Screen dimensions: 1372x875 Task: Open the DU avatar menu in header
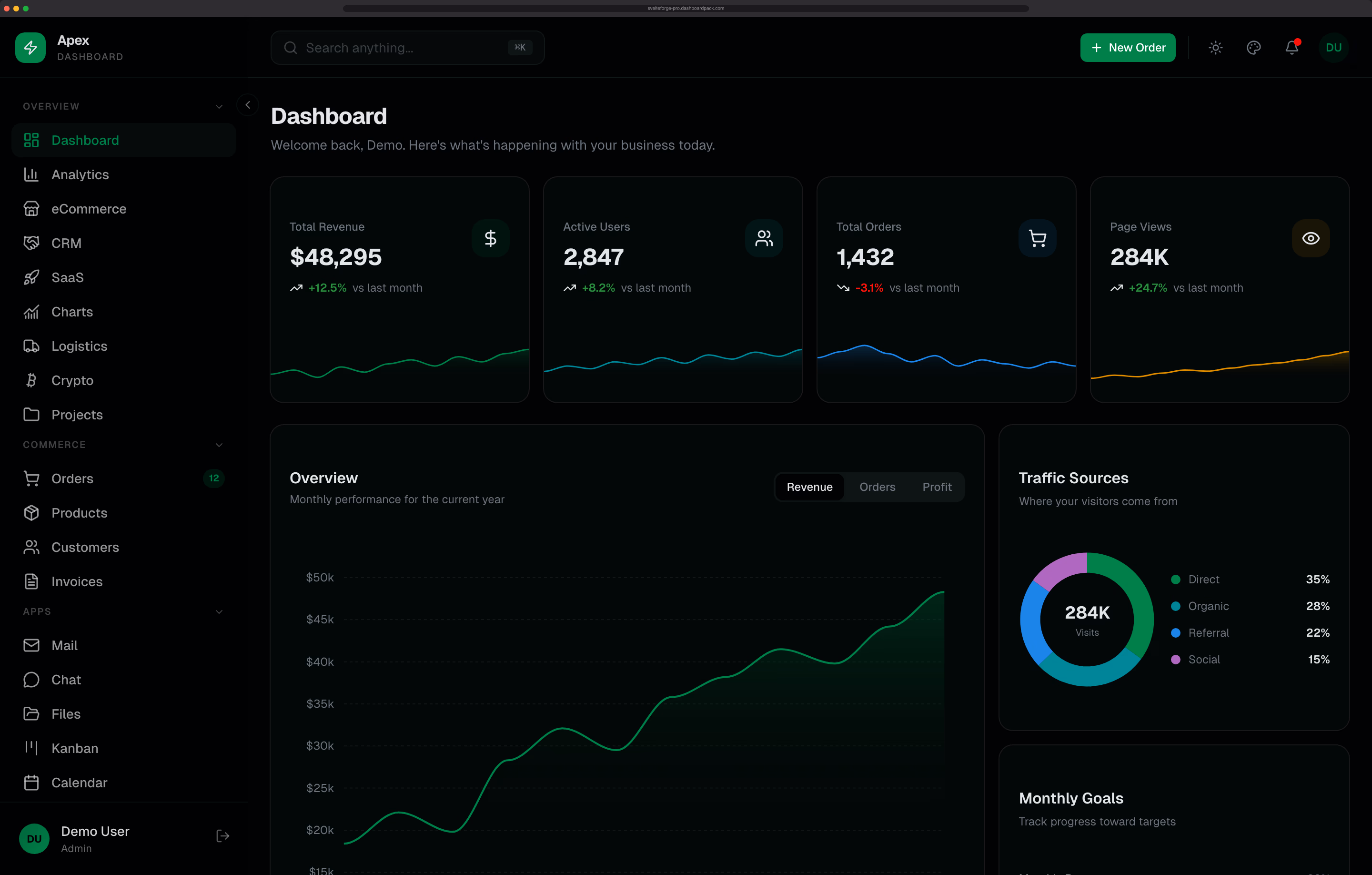[x=1333, y=47]
